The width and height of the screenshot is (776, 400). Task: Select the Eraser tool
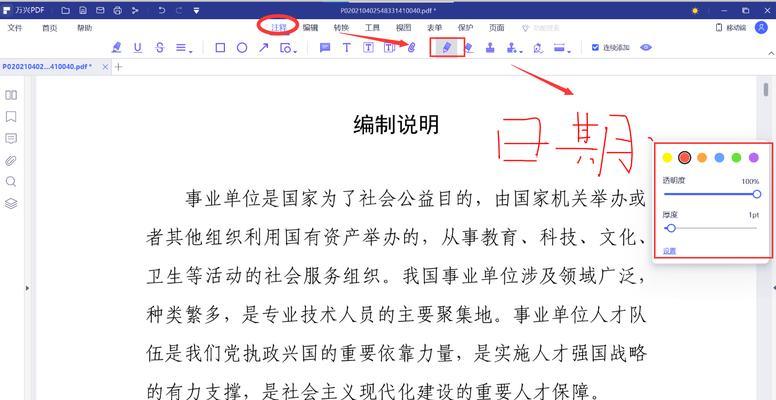coord(468,48)
